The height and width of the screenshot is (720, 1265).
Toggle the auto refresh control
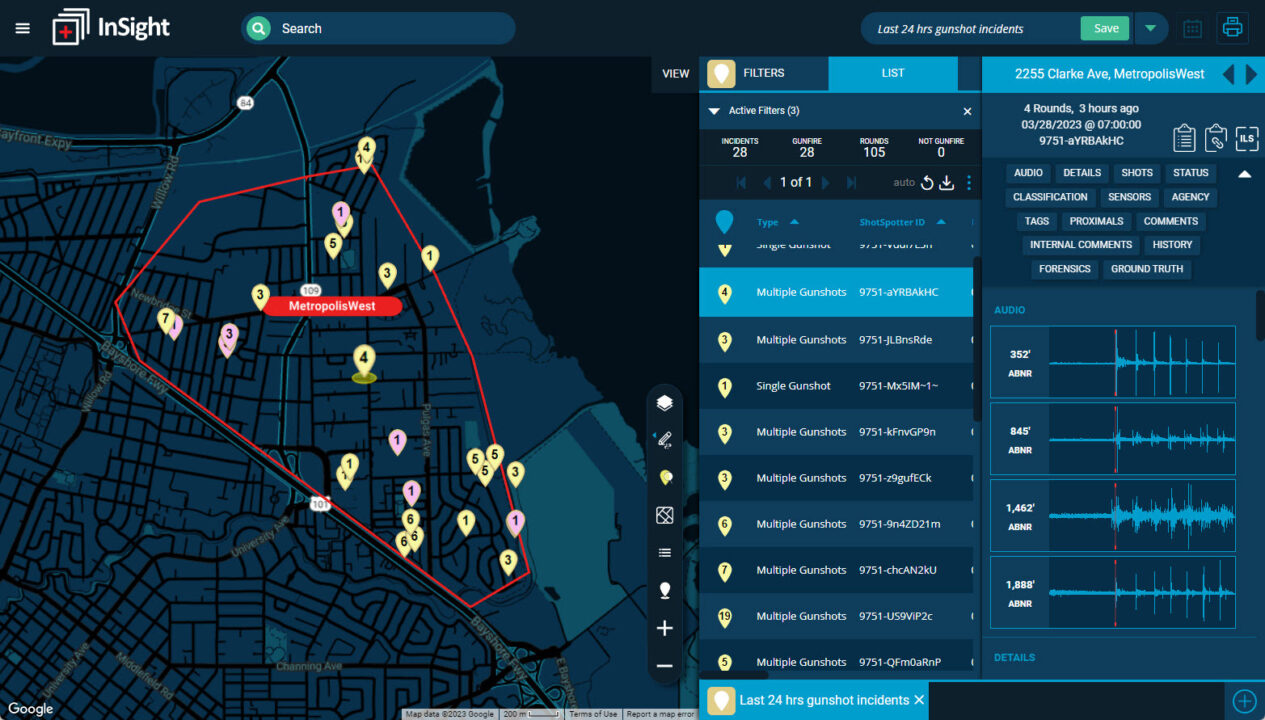[927, 183]
